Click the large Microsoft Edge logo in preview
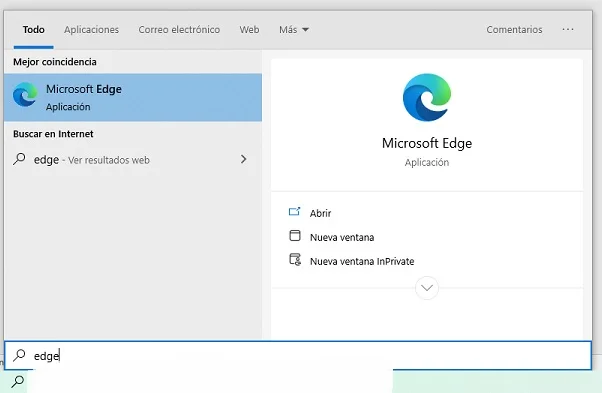602x393 pixels. click(427, 97)
